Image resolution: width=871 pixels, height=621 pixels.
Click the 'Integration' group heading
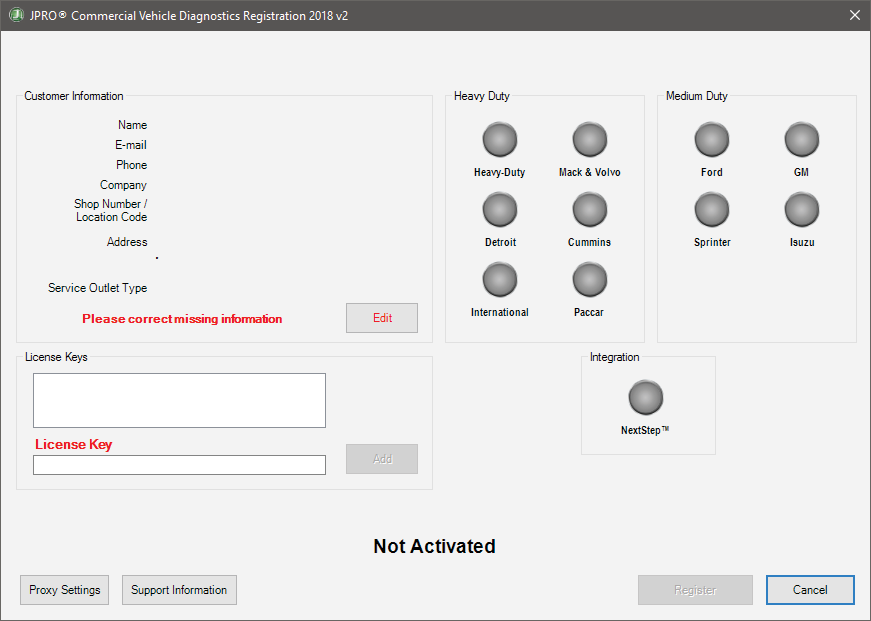614,357
